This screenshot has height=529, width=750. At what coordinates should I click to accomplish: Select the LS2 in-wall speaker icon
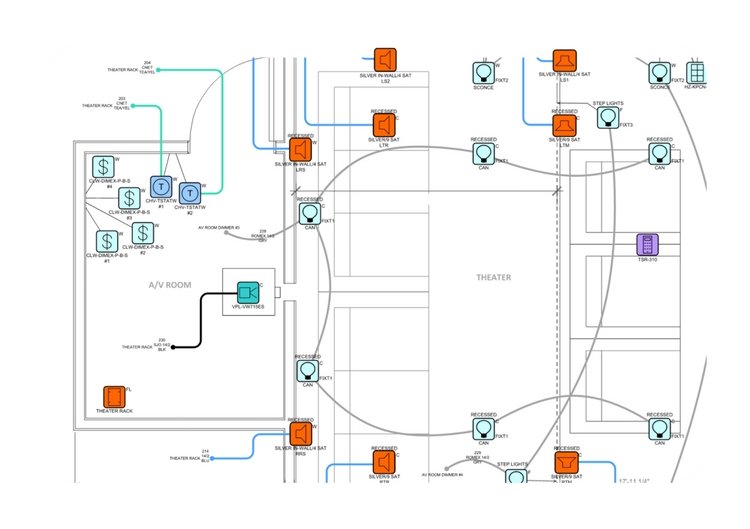point(385,60)
